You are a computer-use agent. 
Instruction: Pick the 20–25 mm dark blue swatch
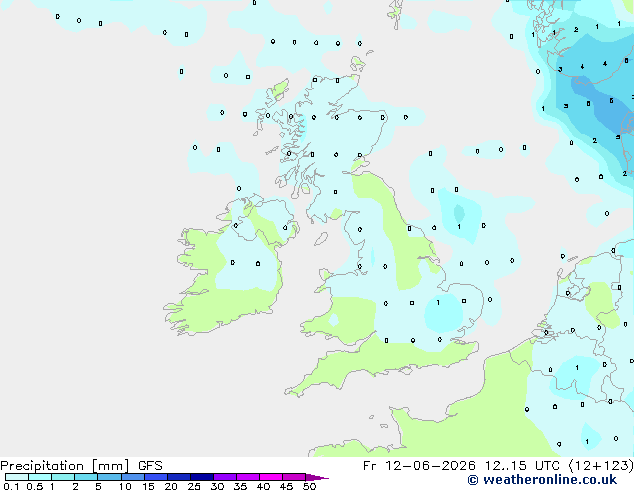(179, 477)
